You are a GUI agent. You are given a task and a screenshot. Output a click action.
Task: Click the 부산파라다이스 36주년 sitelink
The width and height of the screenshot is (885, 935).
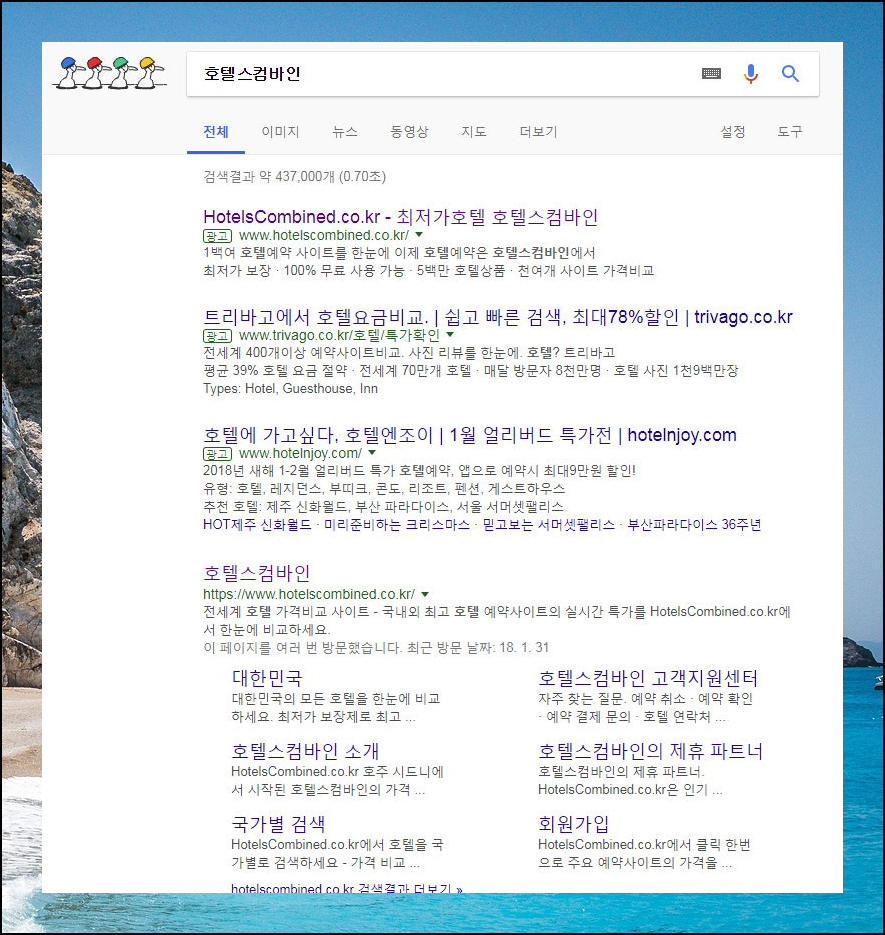(694, 525)
